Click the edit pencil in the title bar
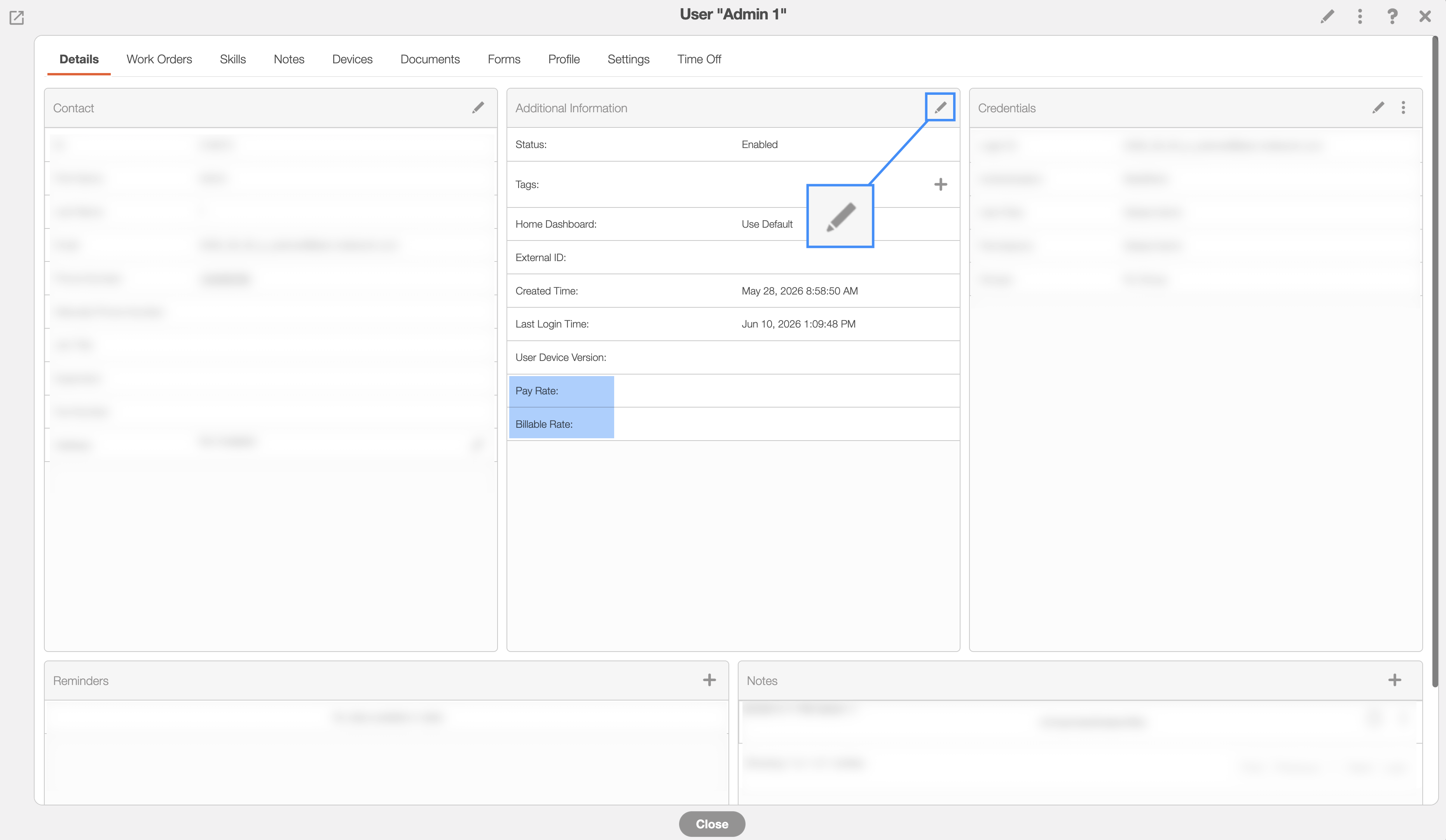Image resolution: width=1446 pixels, height=840 pixels. [x=1327, y=17]
